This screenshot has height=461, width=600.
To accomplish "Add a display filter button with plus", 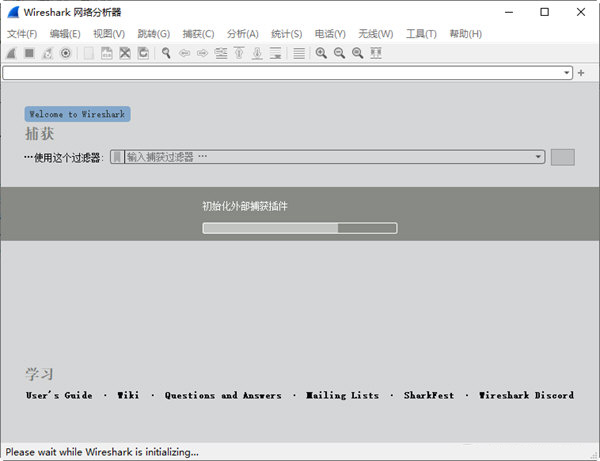I will (581, 73).
